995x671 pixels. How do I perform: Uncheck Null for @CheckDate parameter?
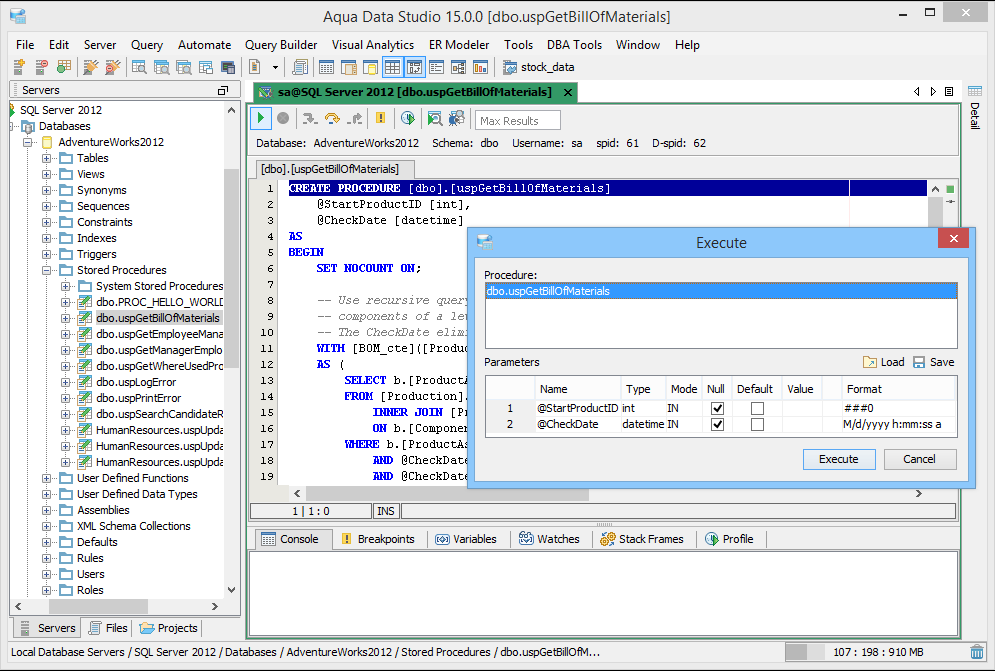[x=717, y=424]
